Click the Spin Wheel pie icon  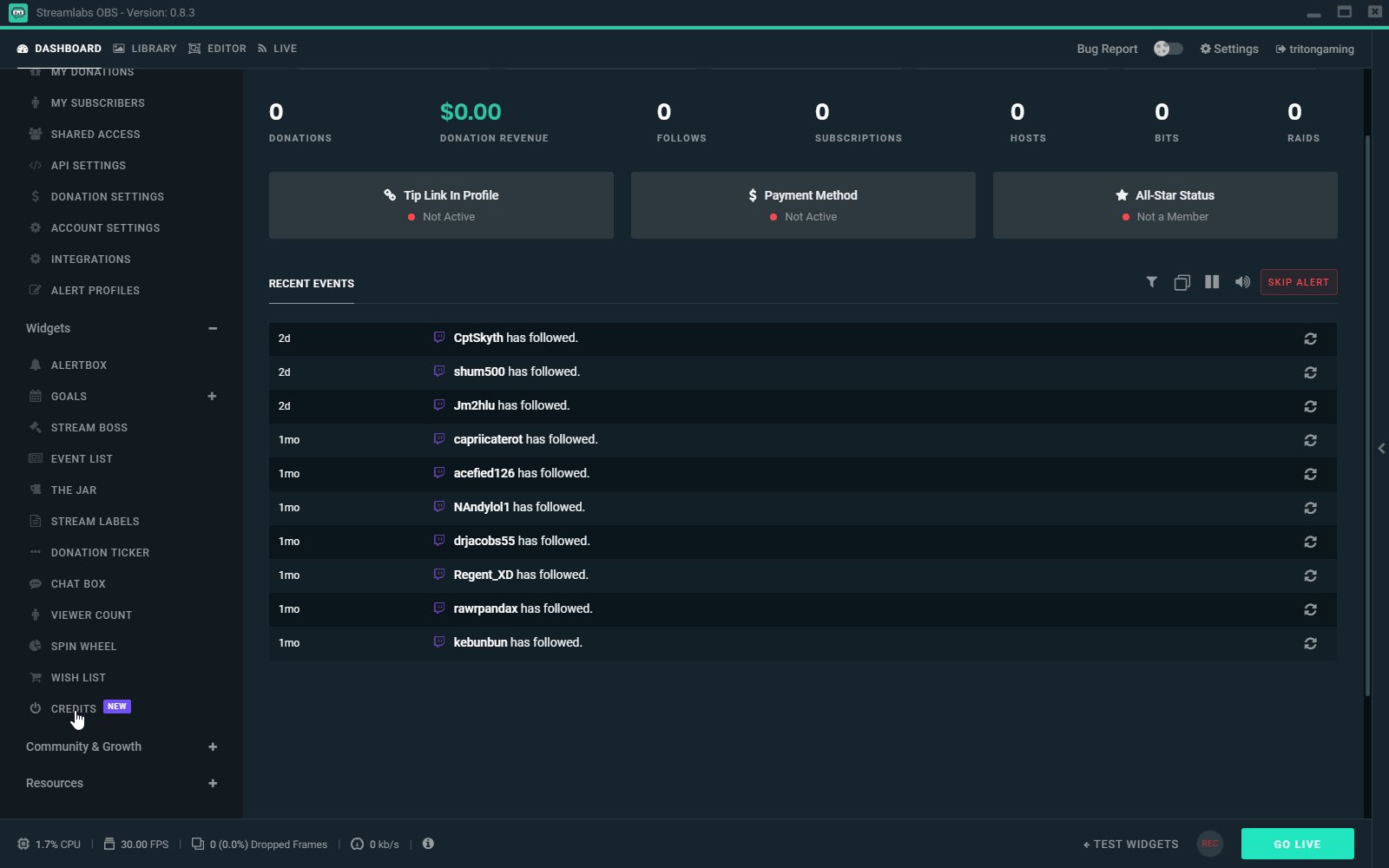click(35, 646)
